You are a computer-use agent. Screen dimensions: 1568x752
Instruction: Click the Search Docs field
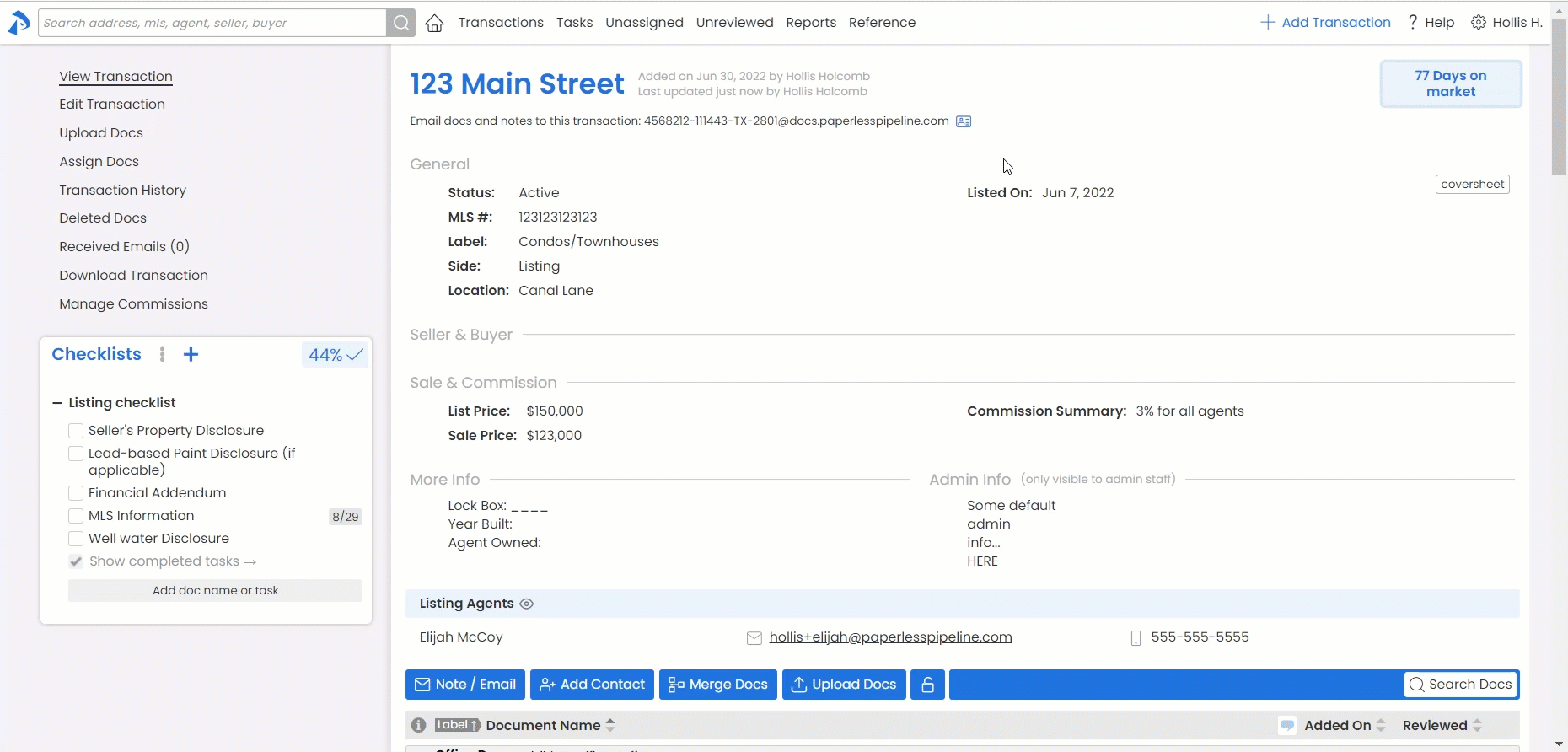1461,685
